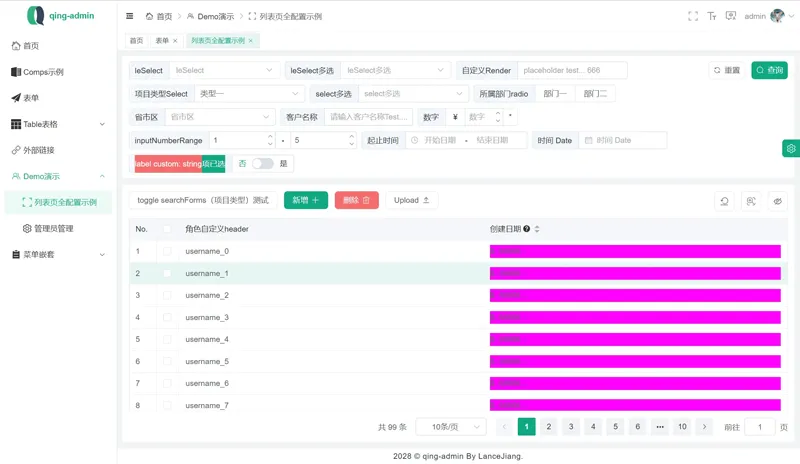The width and height of the screenshot is (800, 464).
Task: Click the green 查询 search button
Action: [769, 70]
